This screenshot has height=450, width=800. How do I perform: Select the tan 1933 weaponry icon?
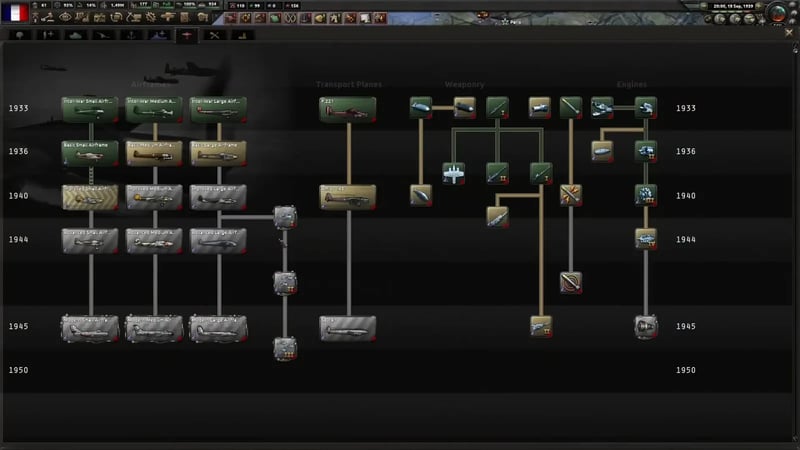tap(540, 108)
